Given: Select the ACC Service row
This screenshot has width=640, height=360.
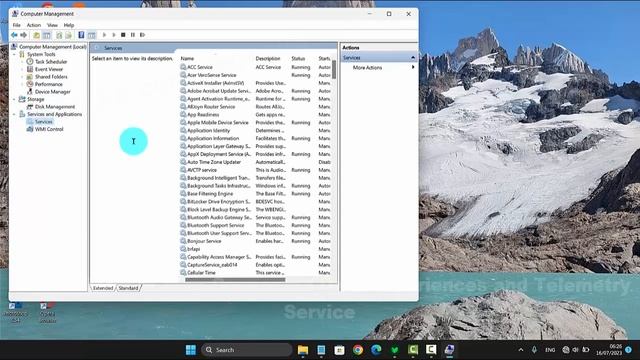Looking at the screenshot, I should click(x=255, y=67).
